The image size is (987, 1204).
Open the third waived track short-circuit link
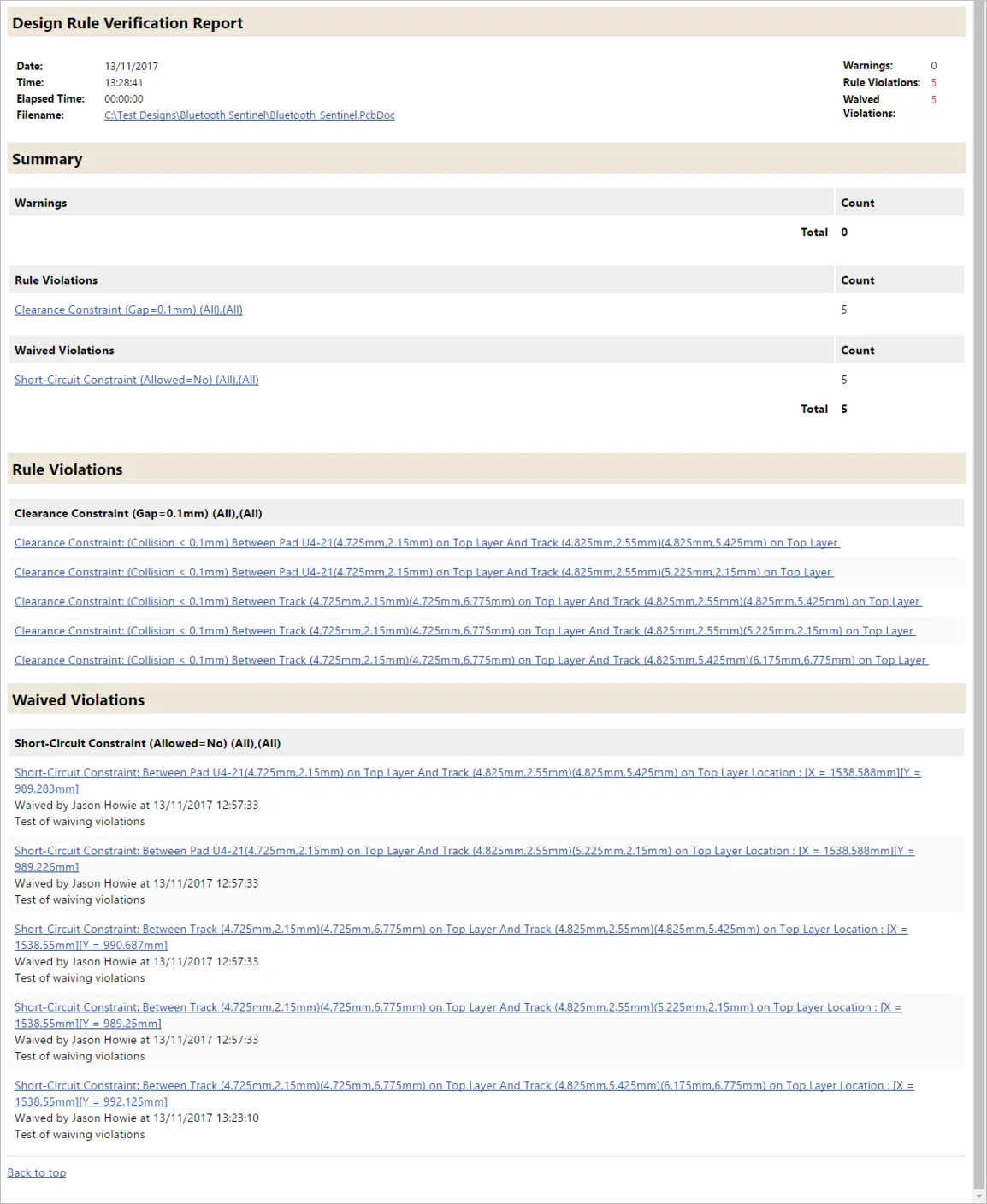tap(462, 929)
